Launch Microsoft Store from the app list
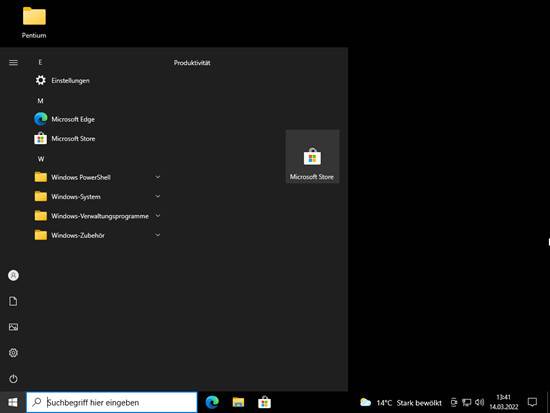Image resolution: width=550 pixels, height=413 pixels. [97, 139]
